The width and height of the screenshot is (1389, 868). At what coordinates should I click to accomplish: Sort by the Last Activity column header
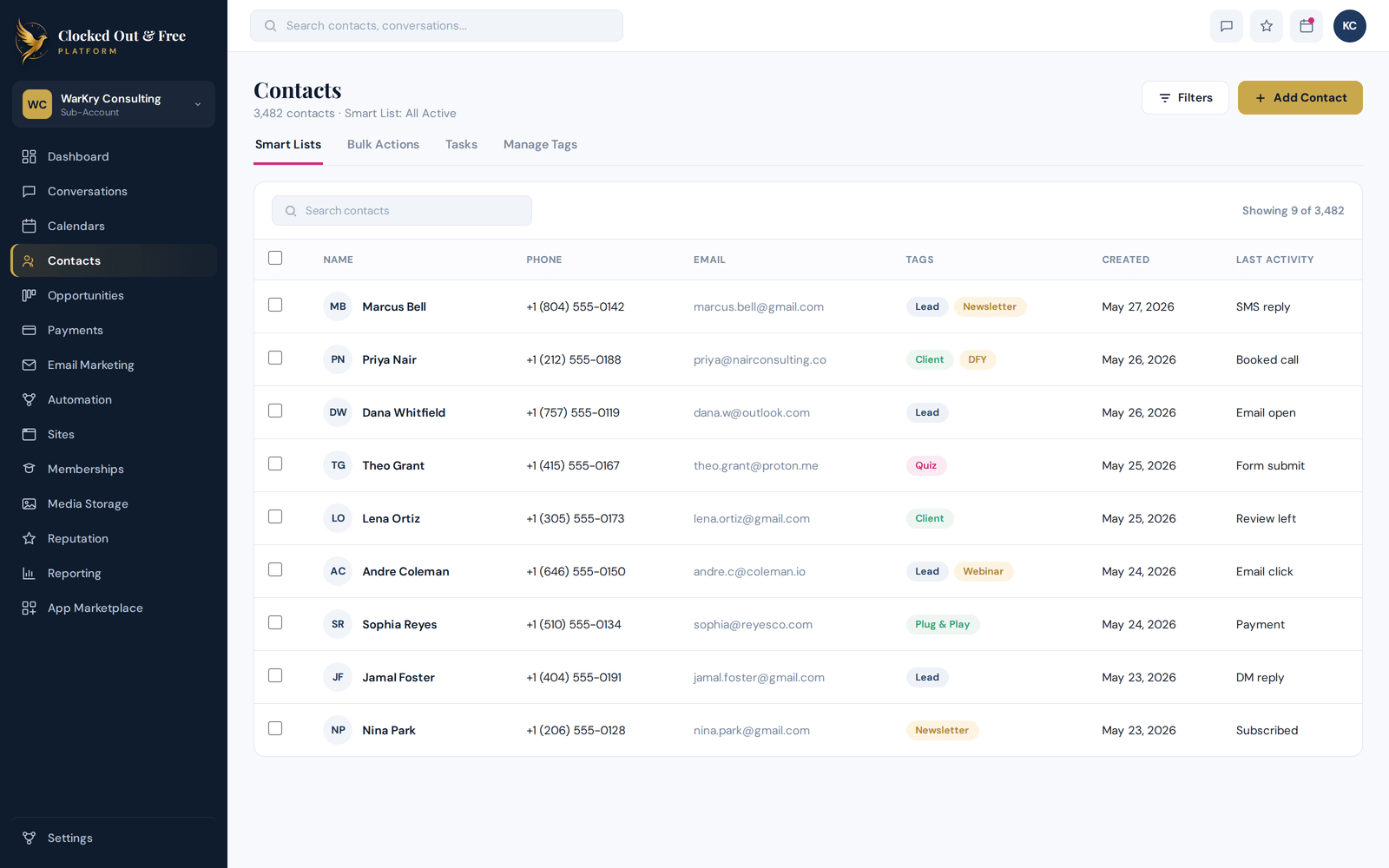[x=1274, y=260]
